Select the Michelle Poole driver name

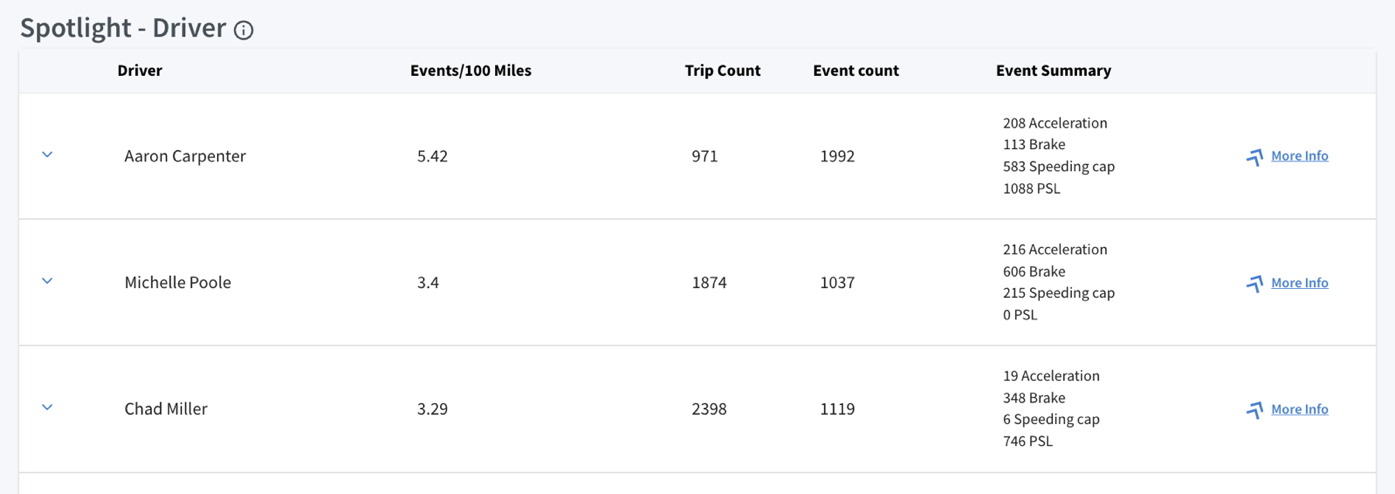[178, 283]
